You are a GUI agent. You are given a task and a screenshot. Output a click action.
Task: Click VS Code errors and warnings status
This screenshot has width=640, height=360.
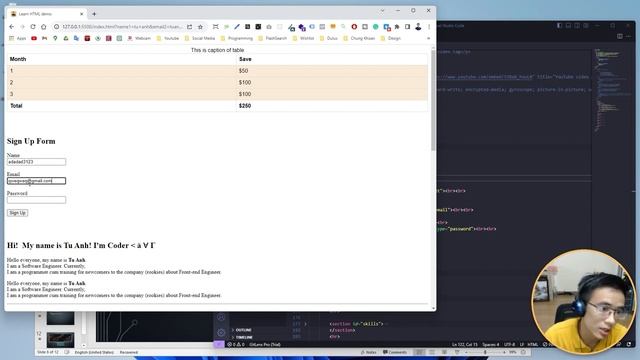pos(236,344)
